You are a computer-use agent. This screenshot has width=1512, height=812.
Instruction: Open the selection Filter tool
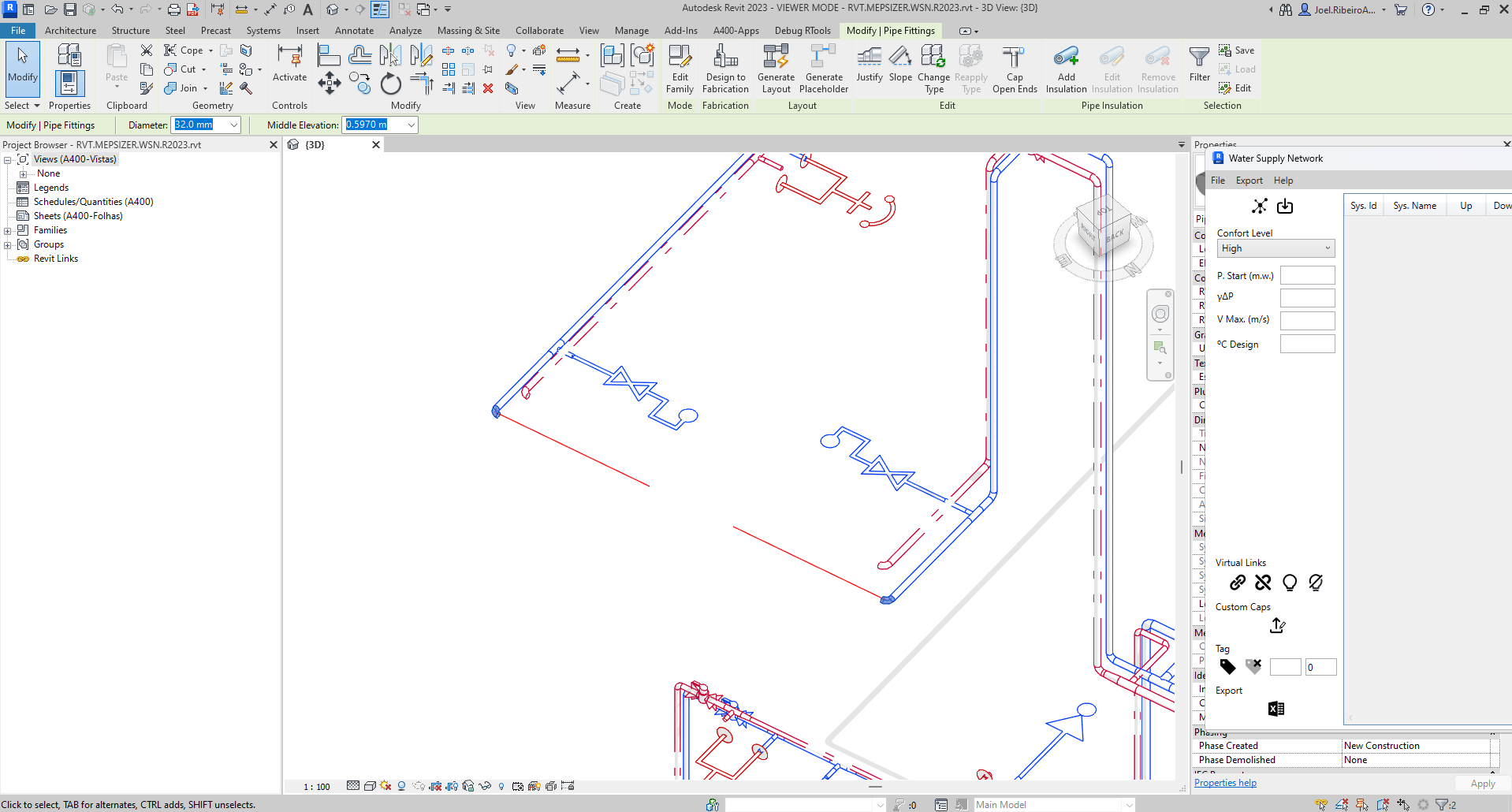pyautogui.click(x=1199, y=64)
